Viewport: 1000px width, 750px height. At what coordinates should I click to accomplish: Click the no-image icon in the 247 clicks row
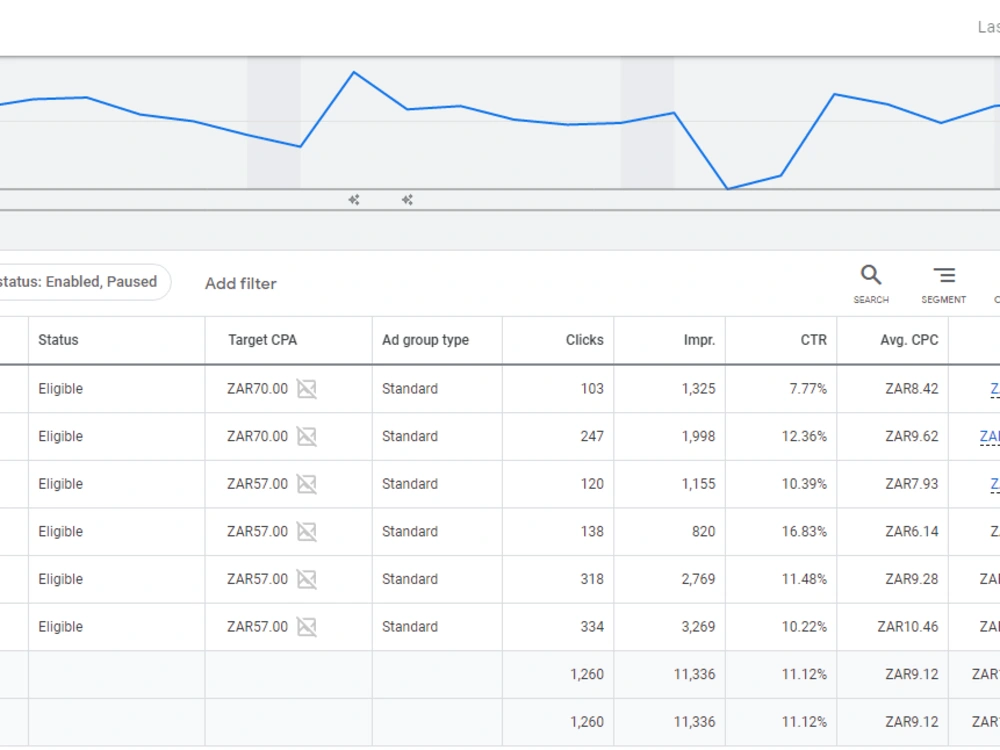pos(307,436)
